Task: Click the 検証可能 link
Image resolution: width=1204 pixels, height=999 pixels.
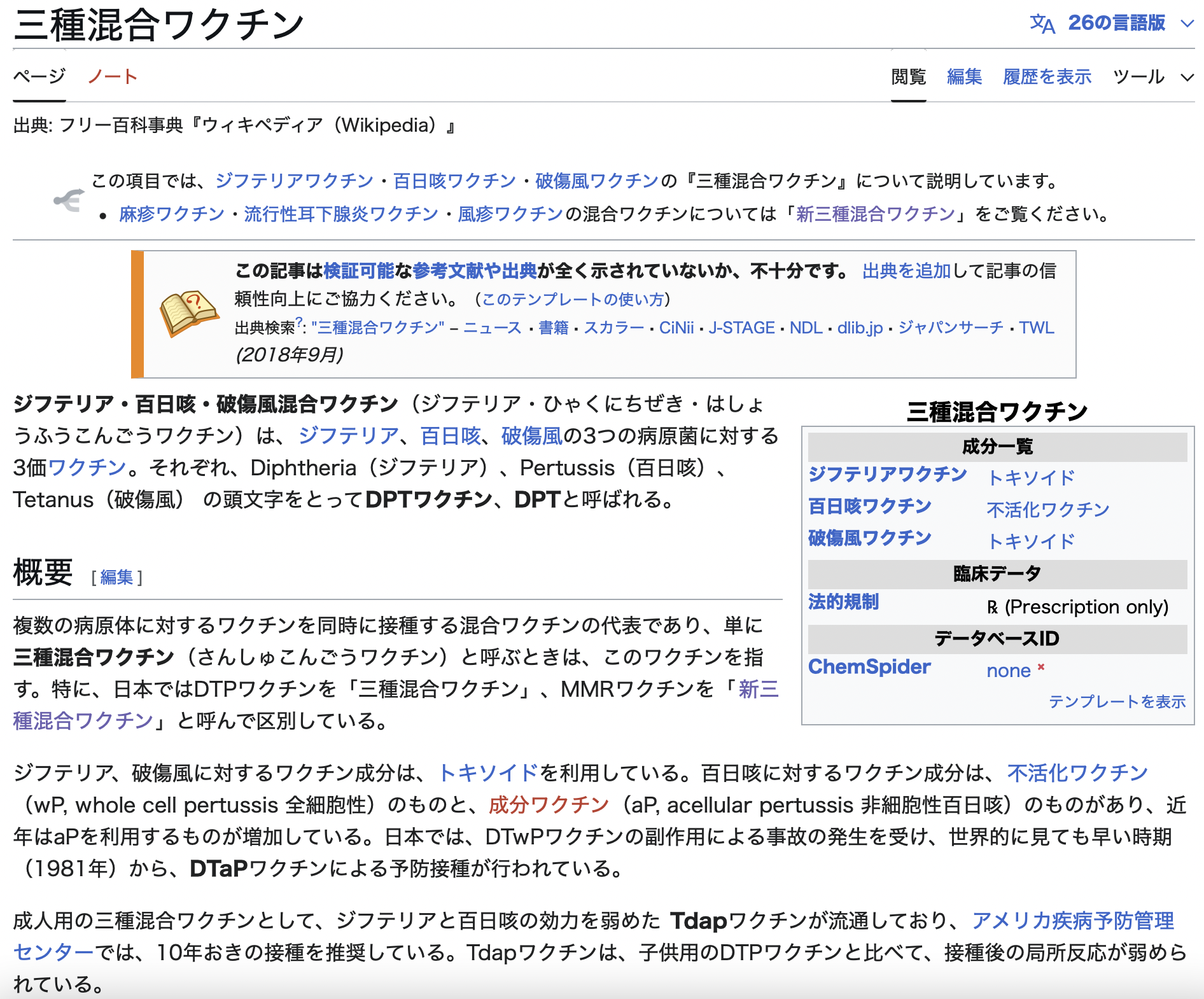Action: pos(359,271)
